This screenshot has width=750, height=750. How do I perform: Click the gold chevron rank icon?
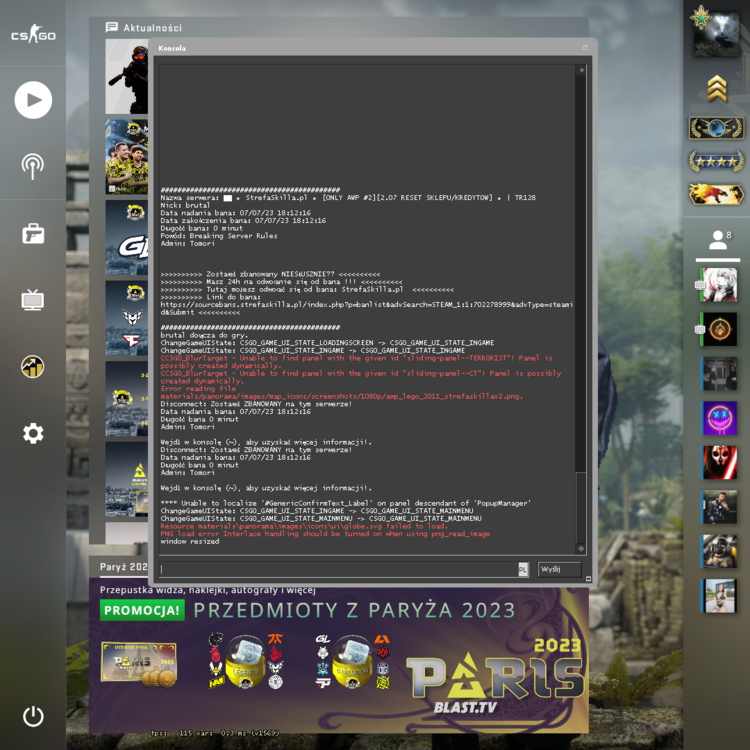[x=717, y=88]
